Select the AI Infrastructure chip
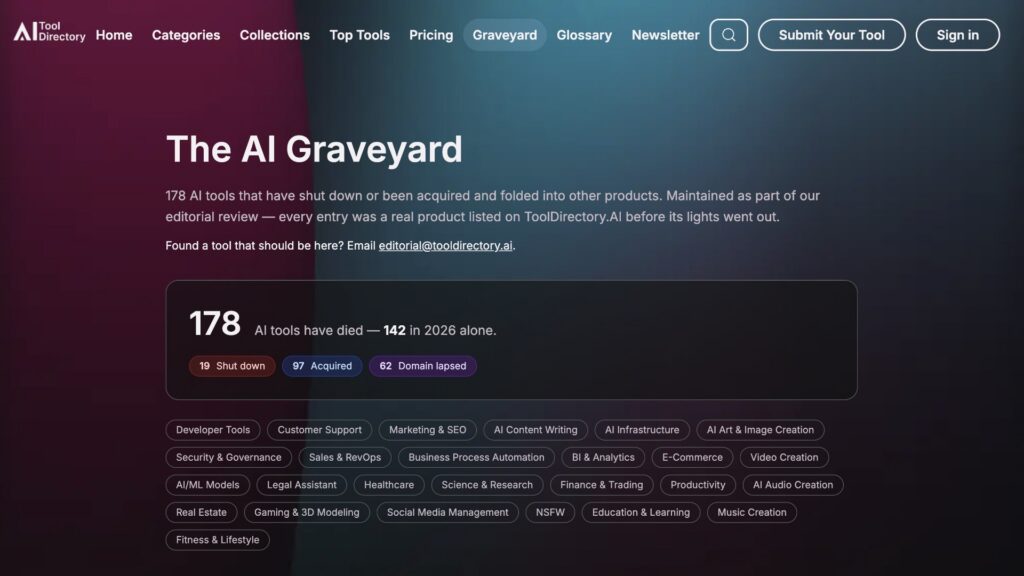 (642, 430)
